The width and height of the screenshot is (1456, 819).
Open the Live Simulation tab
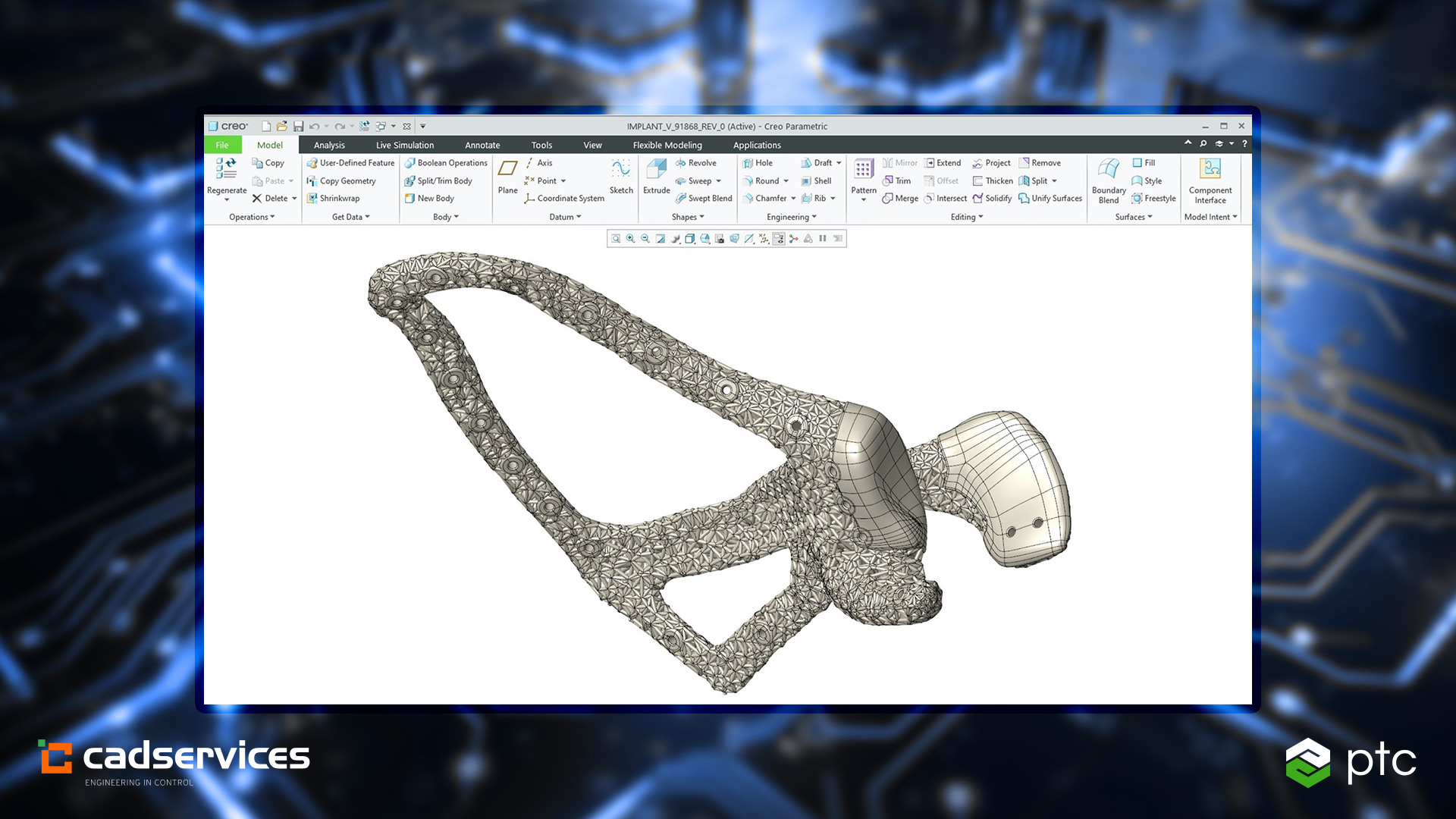(405, 145)
